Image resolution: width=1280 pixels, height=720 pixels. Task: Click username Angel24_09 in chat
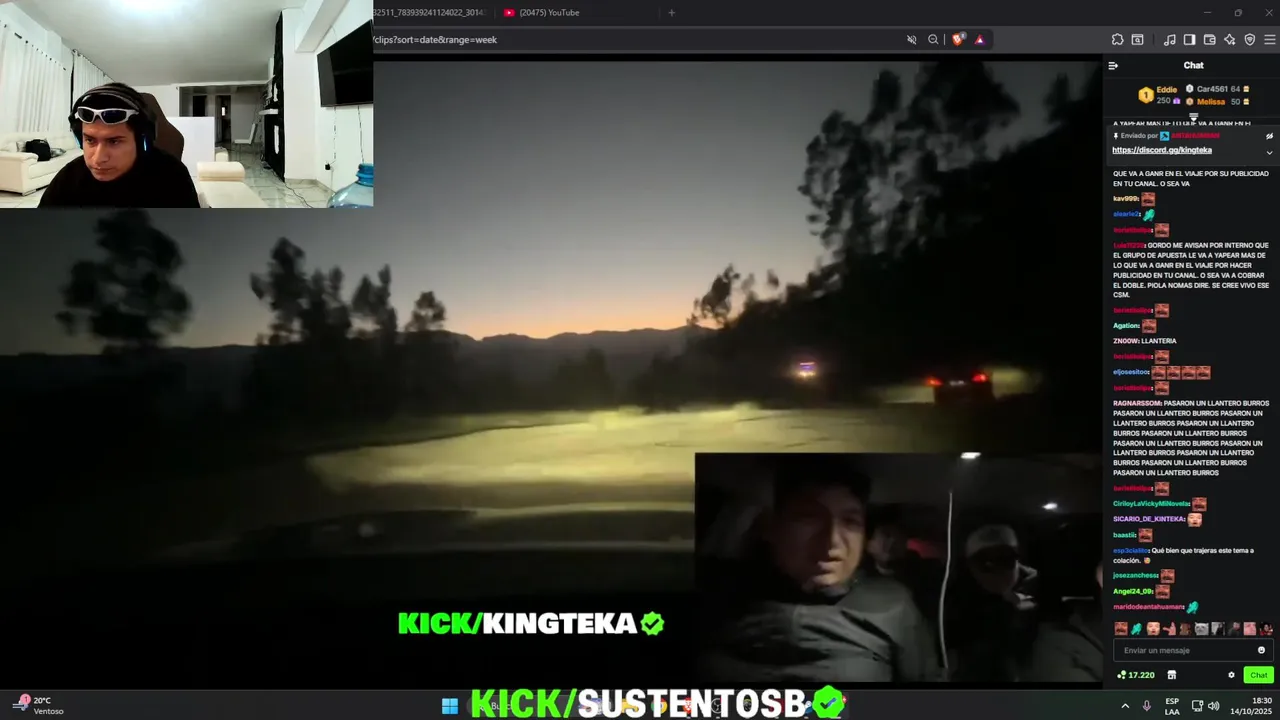[1133, 591]
